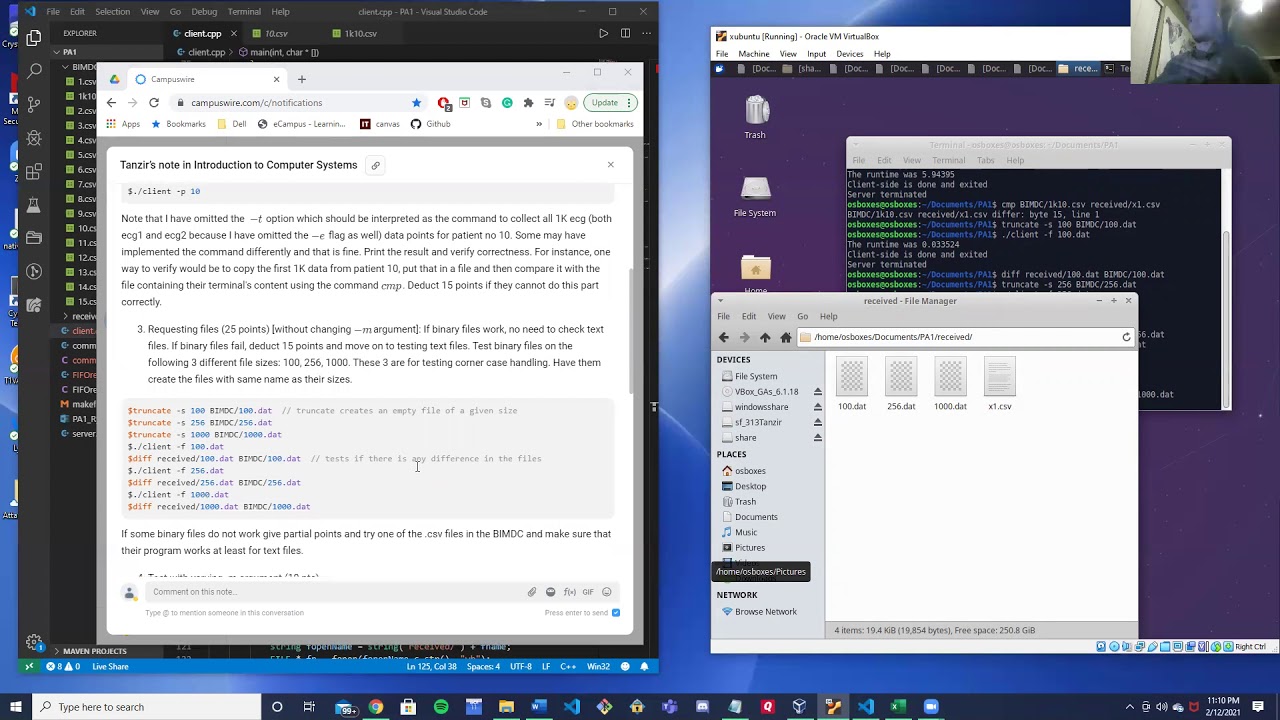Click the Windows search box
The height and width of the screenshot is (720, 1280).
tap(147, 707)
